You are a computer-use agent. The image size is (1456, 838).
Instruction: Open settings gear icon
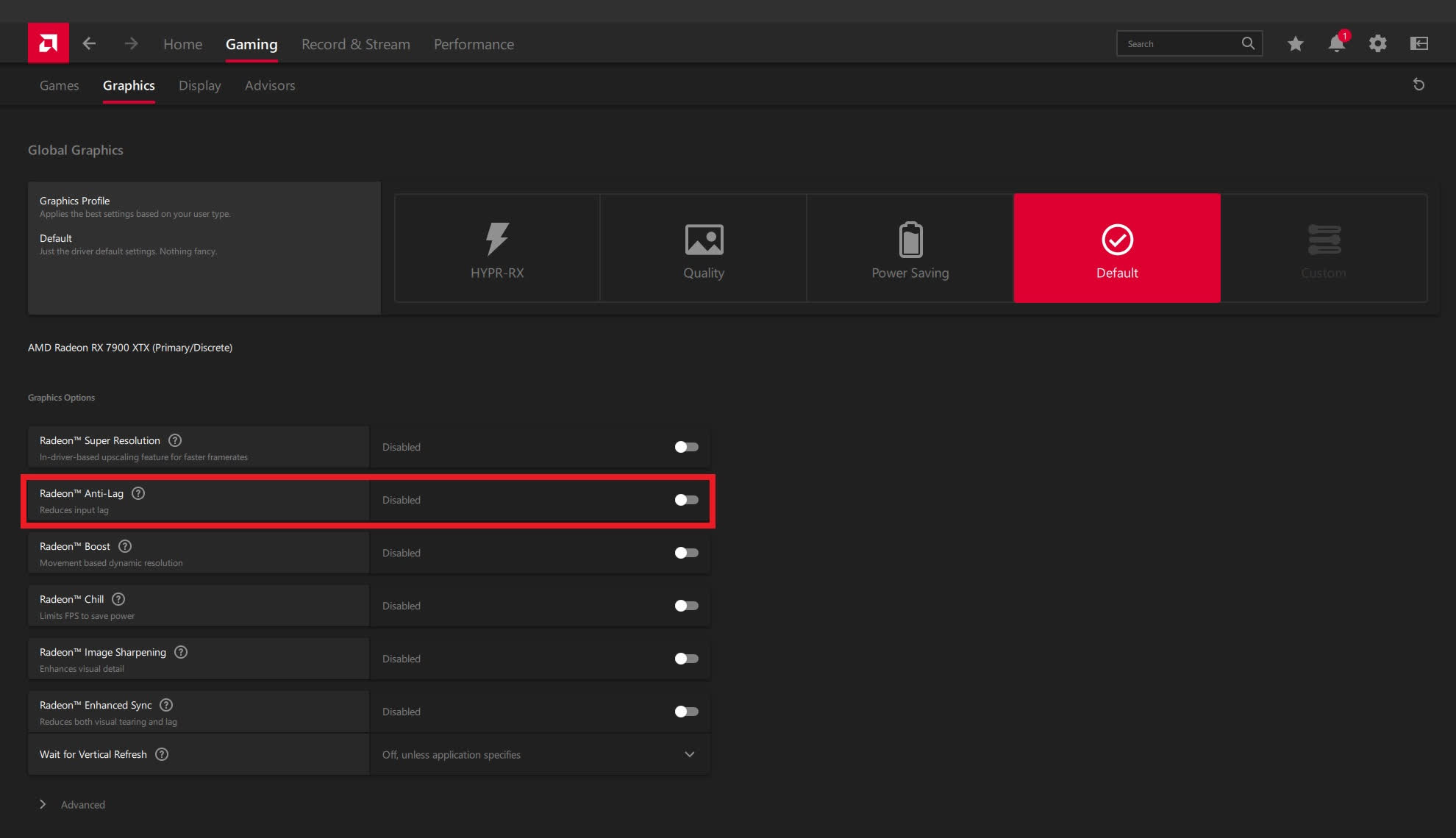pyautogui.click(x=1378, y=43)
